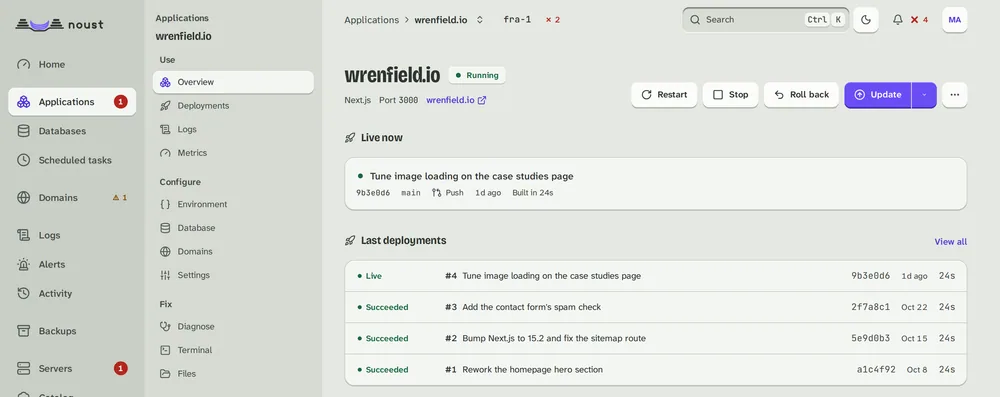The height and width of the screenshot is (397, 1000).
Task: Click commit hash 2f7a8c1
Action: [x=871, y=308]
